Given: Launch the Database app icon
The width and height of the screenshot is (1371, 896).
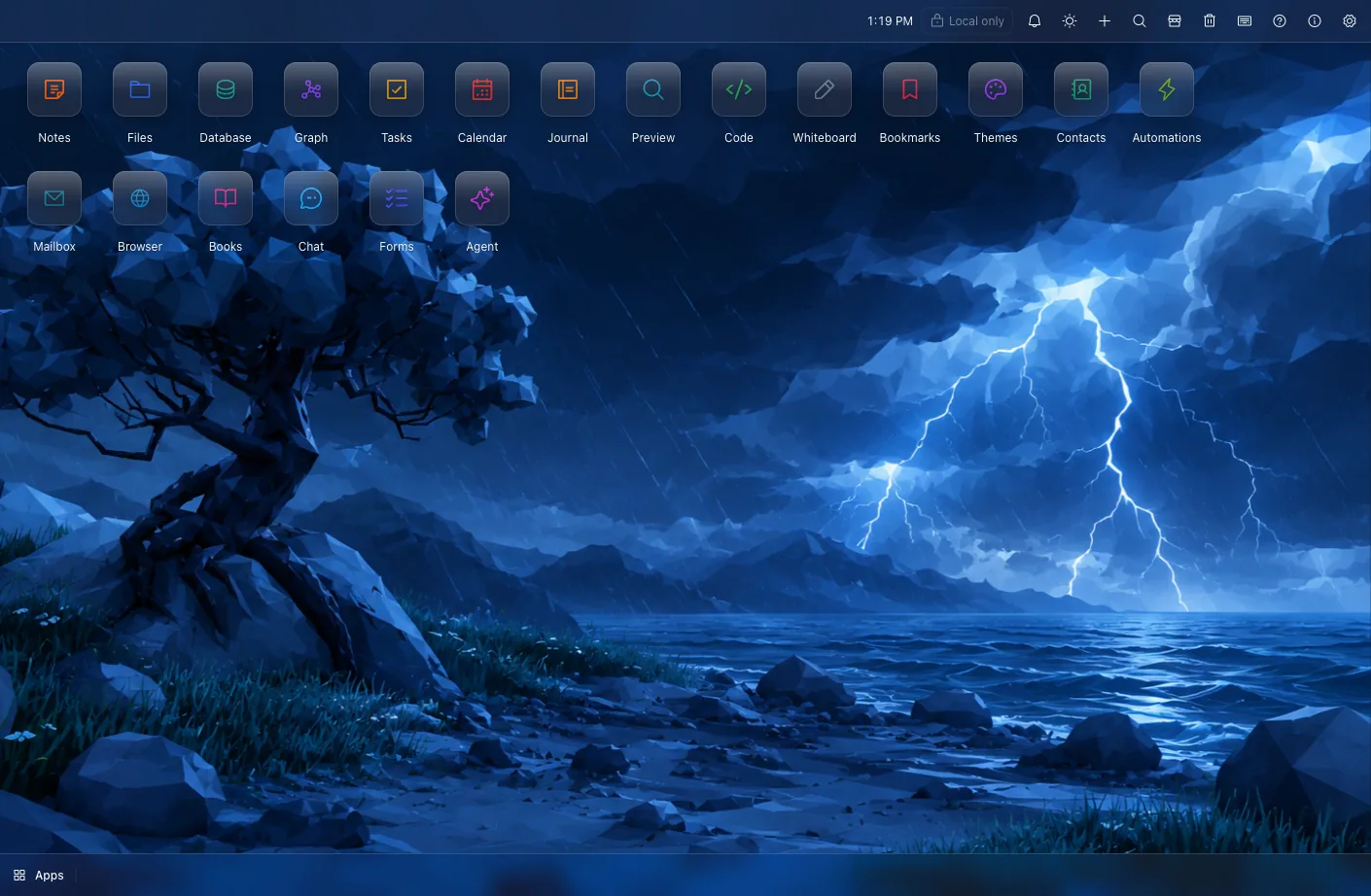Looking at the screenshot, I should tap(226, 89).
